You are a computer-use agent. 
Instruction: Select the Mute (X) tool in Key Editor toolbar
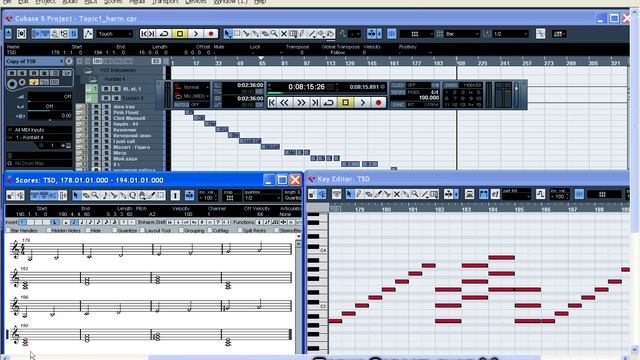click(396, 194)
